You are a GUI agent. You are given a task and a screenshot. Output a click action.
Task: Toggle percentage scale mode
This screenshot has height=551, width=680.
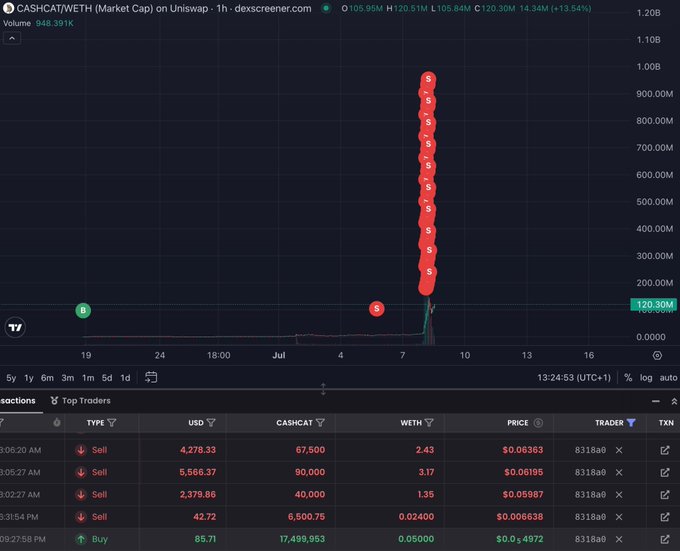[628, 378]
